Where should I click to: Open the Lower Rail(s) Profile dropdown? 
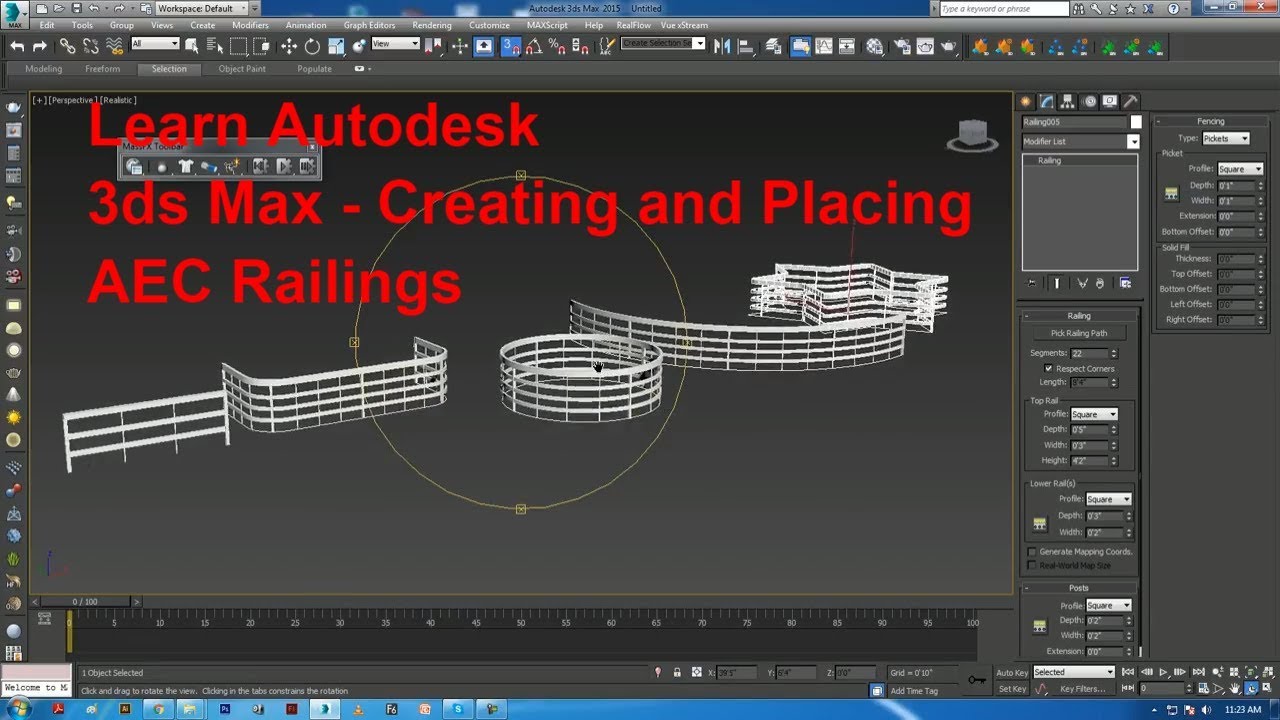1108,499
